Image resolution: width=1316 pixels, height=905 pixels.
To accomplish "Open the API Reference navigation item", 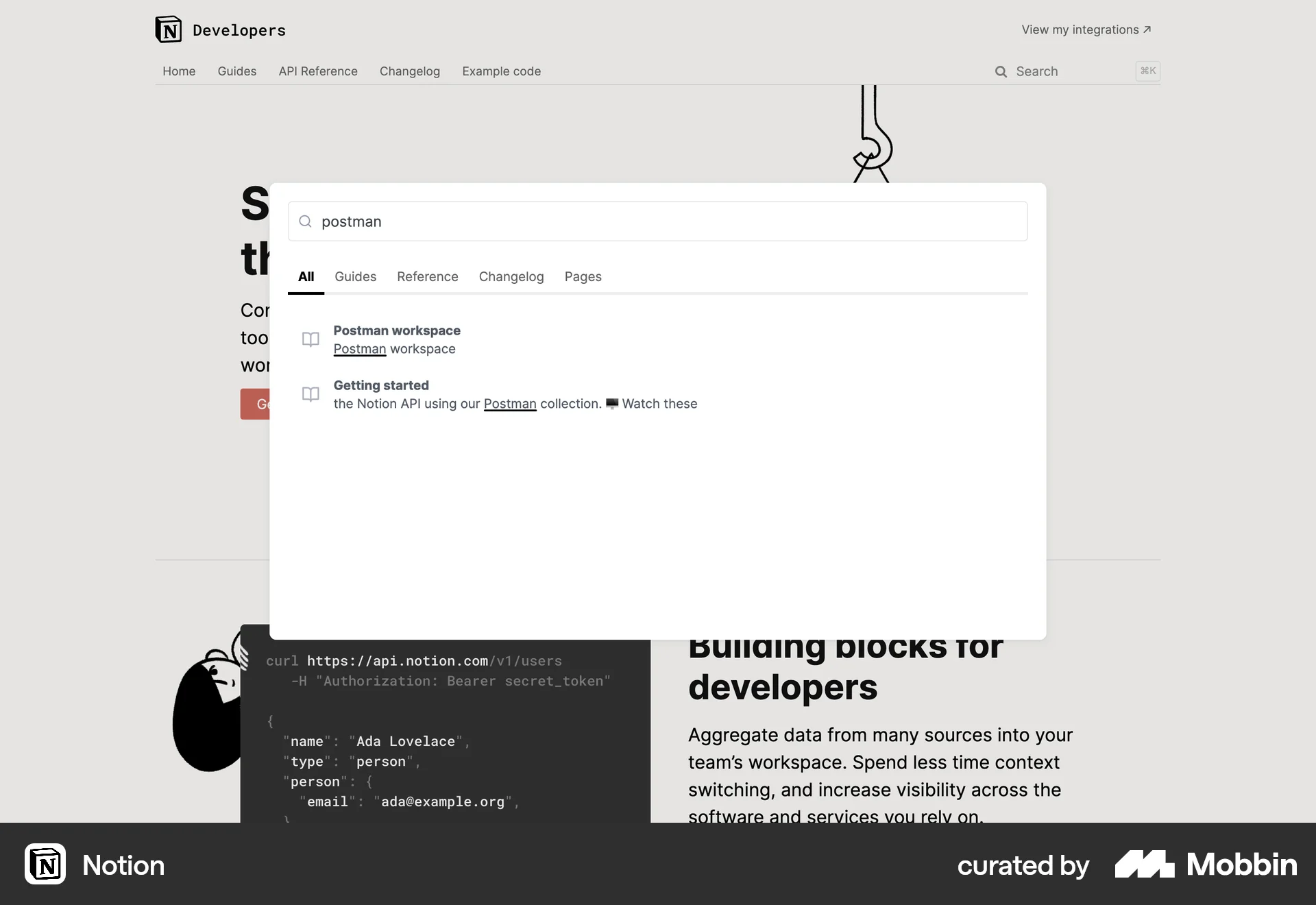I will 318,71.
